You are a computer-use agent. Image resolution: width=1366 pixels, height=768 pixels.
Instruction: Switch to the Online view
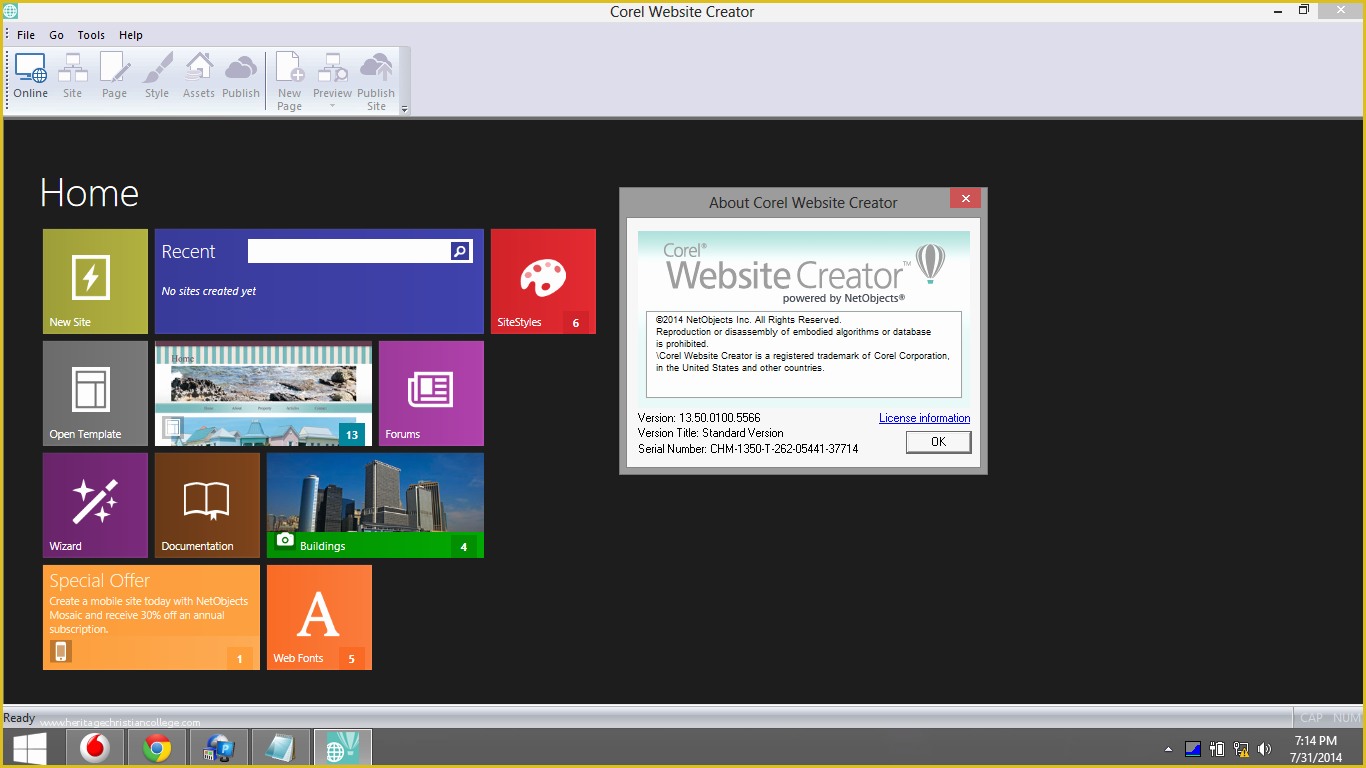tap(30, 76)
